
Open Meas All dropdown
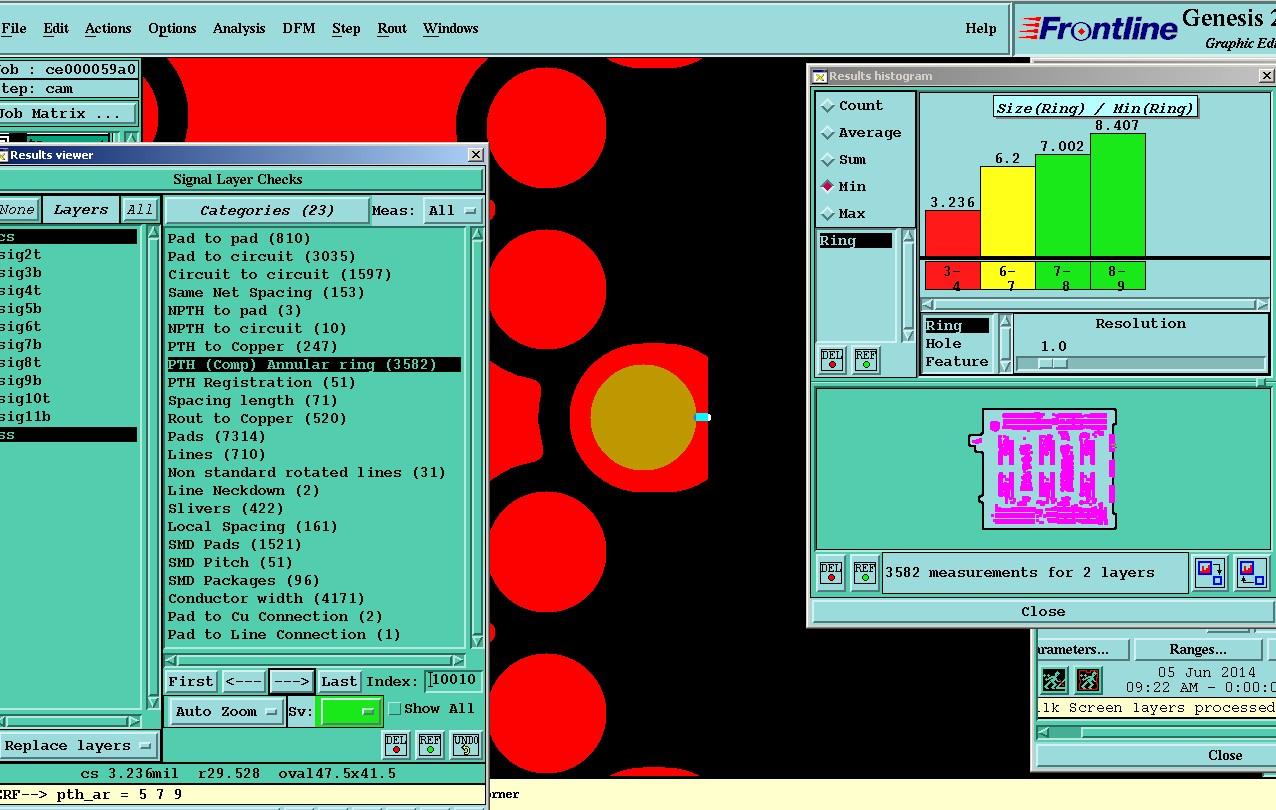(x=453, y=210)
